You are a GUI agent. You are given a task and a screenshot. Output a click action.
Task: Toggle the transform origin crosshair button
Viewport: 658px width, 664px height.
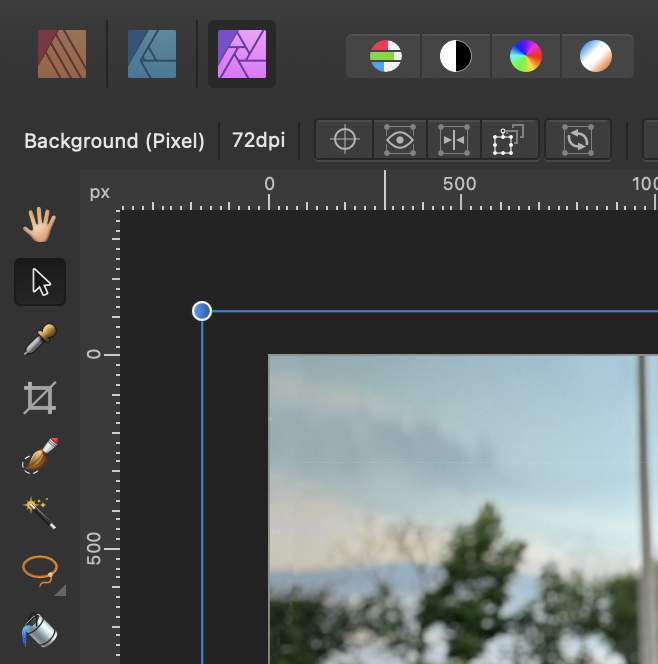[x=344, y=139]
